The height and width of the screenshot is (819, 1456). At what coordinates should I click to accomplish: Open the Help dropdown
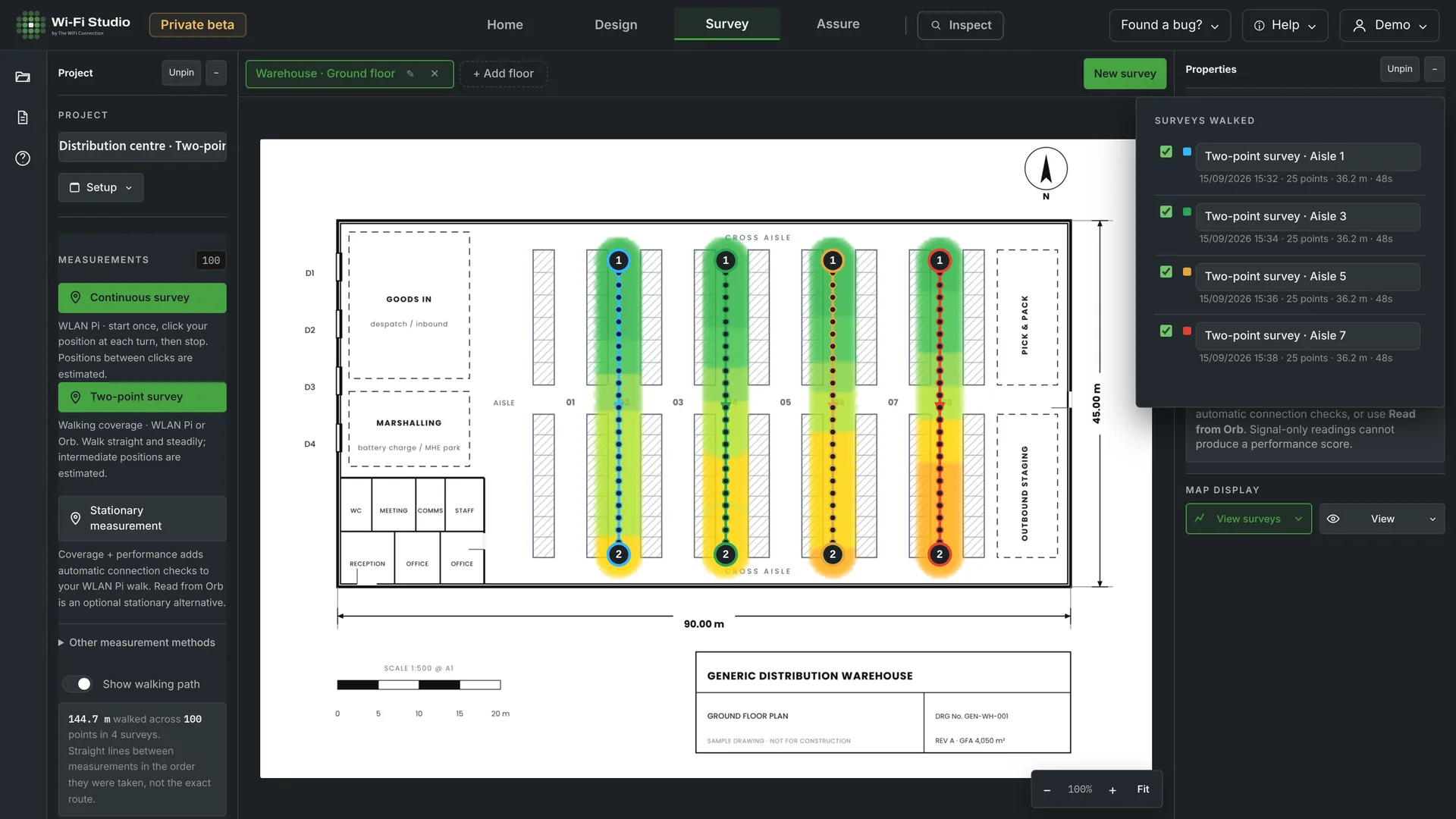[x=1285, y=25]
